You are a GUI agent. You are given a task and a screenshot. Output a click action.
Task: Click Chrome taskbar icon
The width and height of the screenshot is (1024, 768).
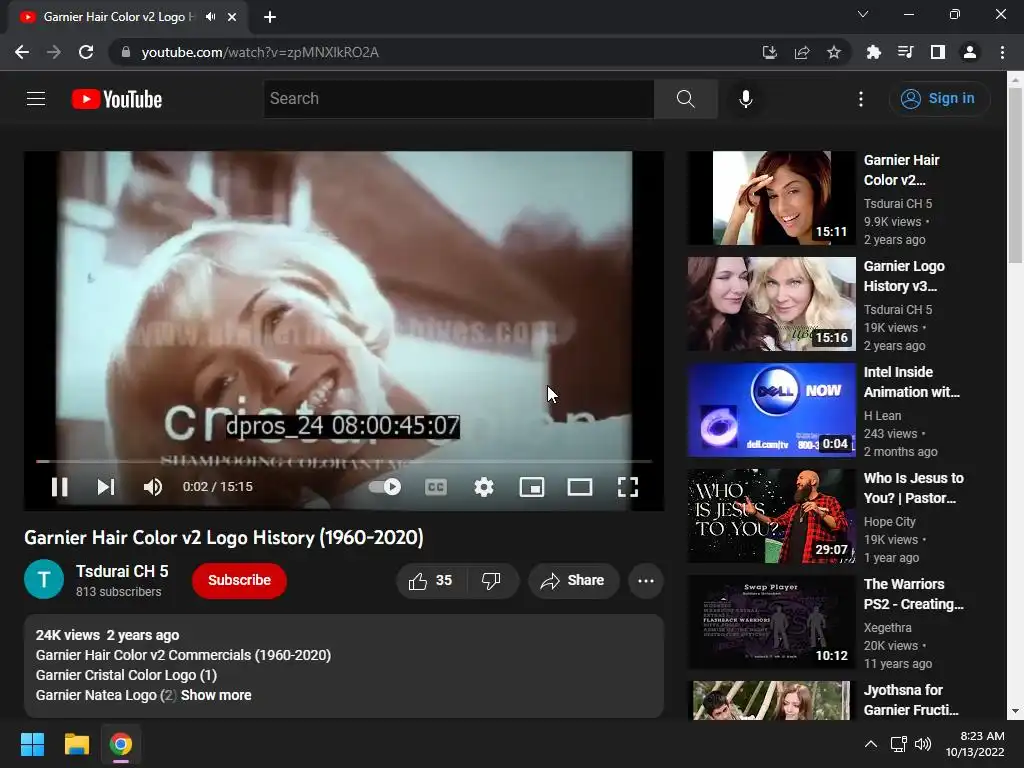[x=121, y=744]
